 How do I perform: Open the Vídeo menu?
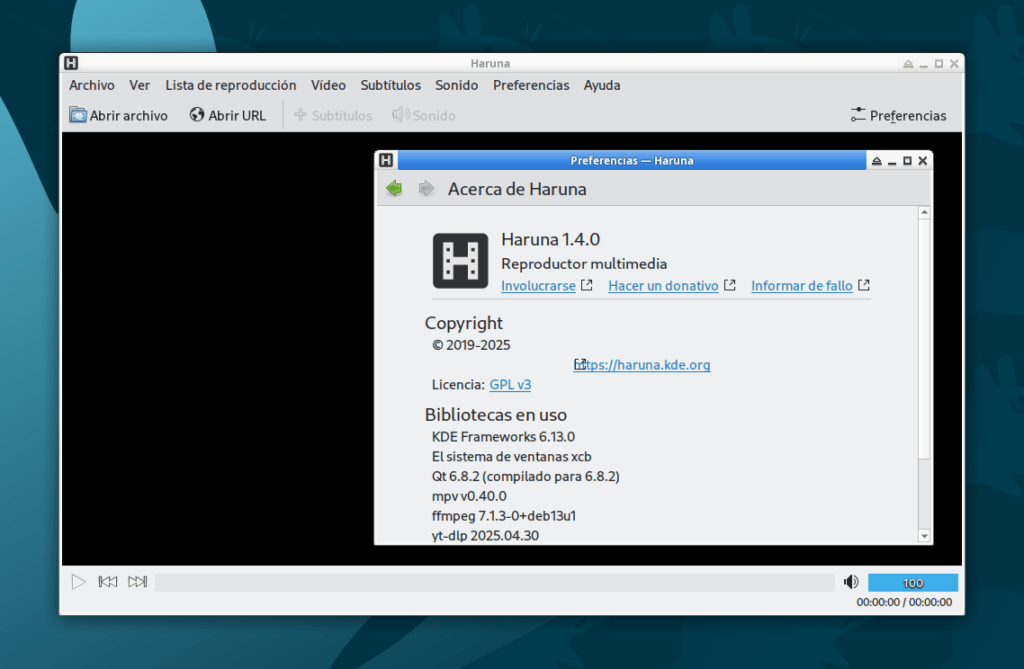coord(328,85)
